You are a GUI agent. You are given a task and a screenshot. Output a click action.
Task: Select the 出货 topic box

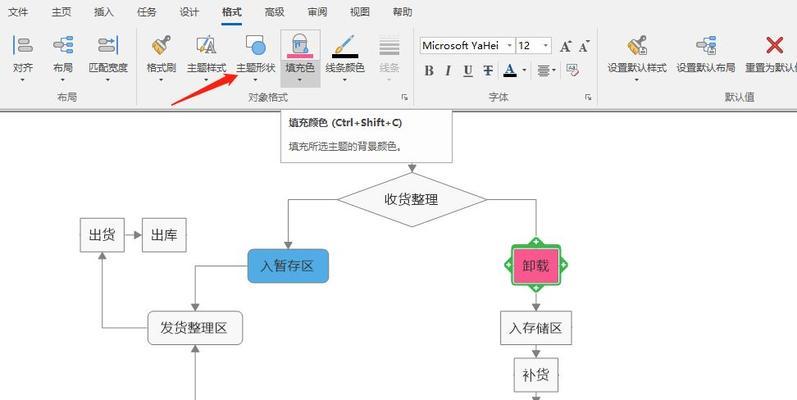coord(102,235)
